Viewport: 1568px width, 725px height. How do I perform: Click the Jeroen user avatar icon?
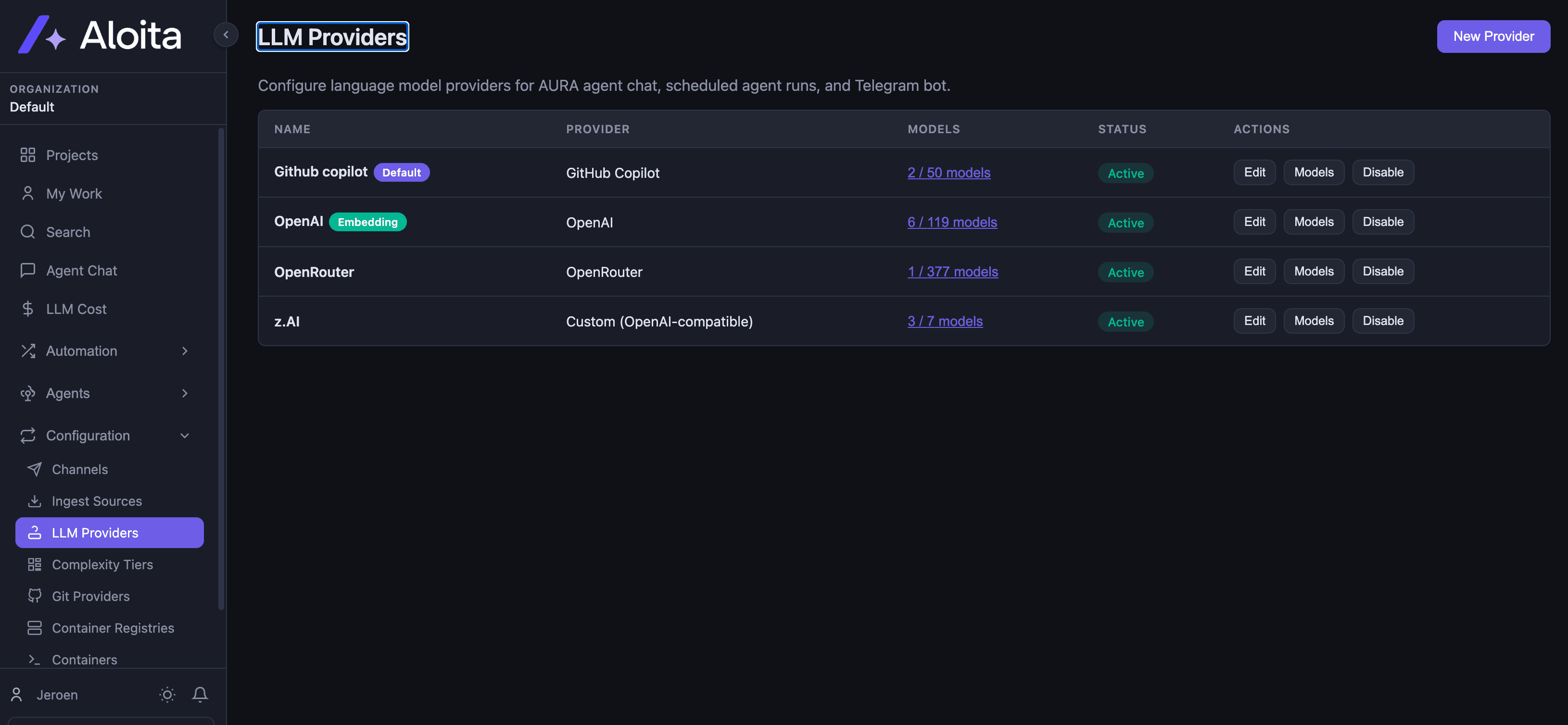pyautogui.click(x=16, y=695)
